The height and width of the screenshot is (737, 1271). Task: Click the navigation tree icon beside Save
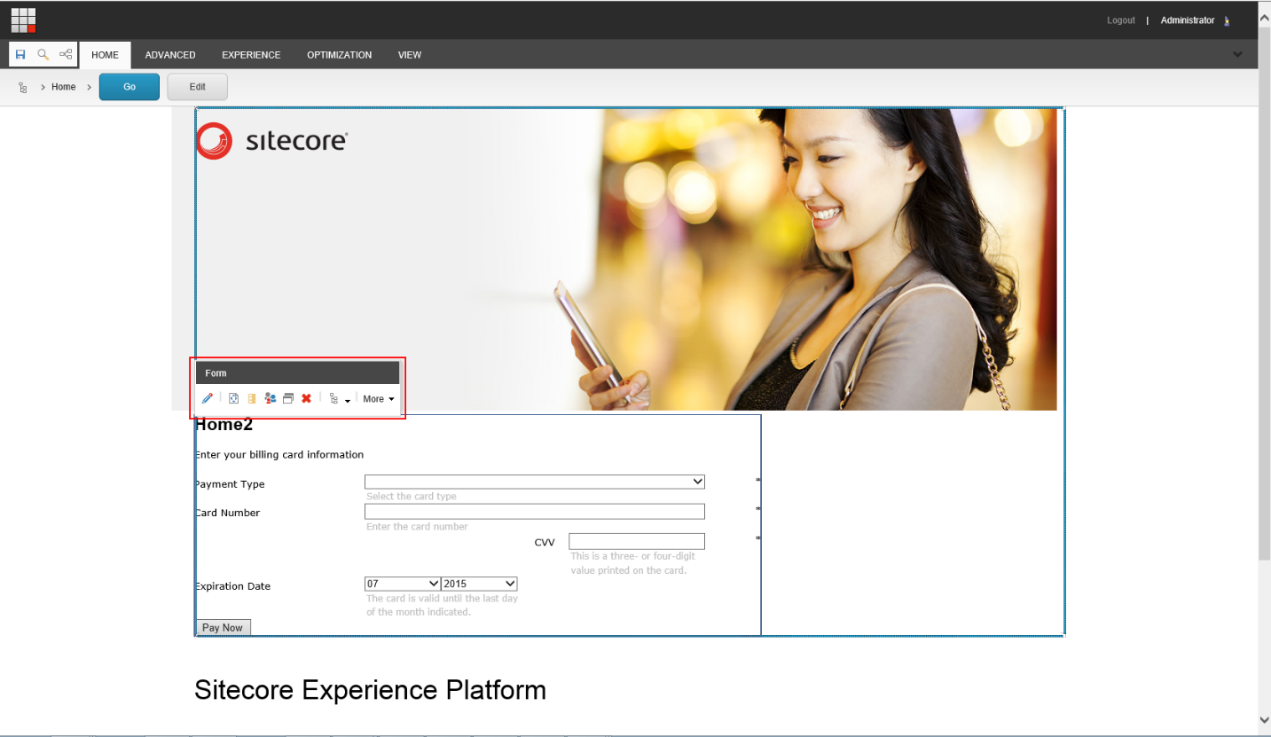pyautogui.click(x=65, y=55)
